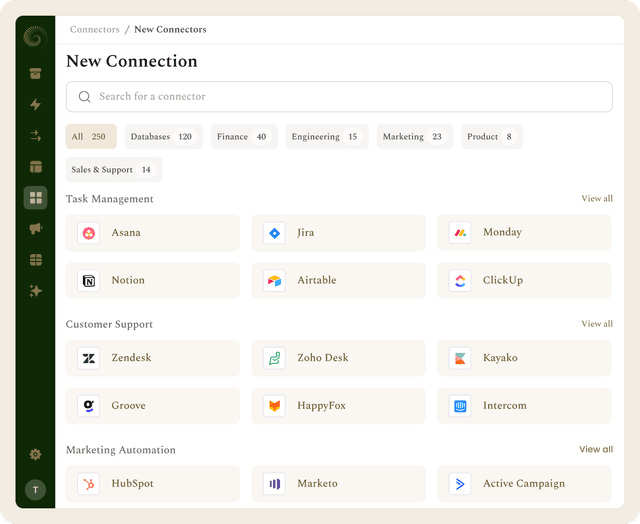
Task: Click the Asana connector name
Action: [126, 233]
